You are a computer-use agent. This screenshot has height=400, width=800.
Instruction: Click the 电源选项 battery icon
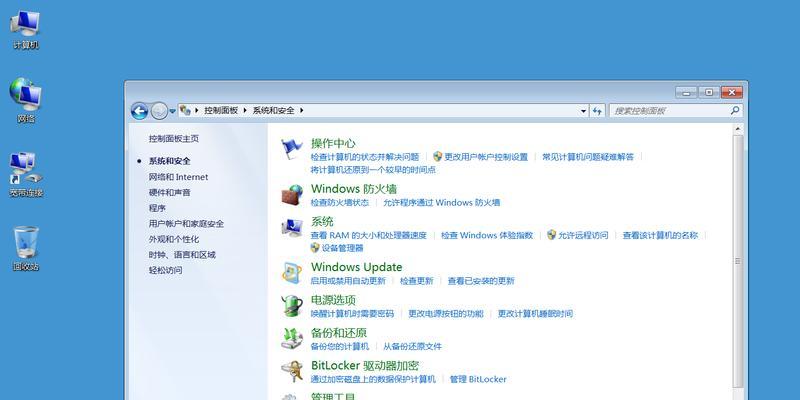(x=292, y=306)
